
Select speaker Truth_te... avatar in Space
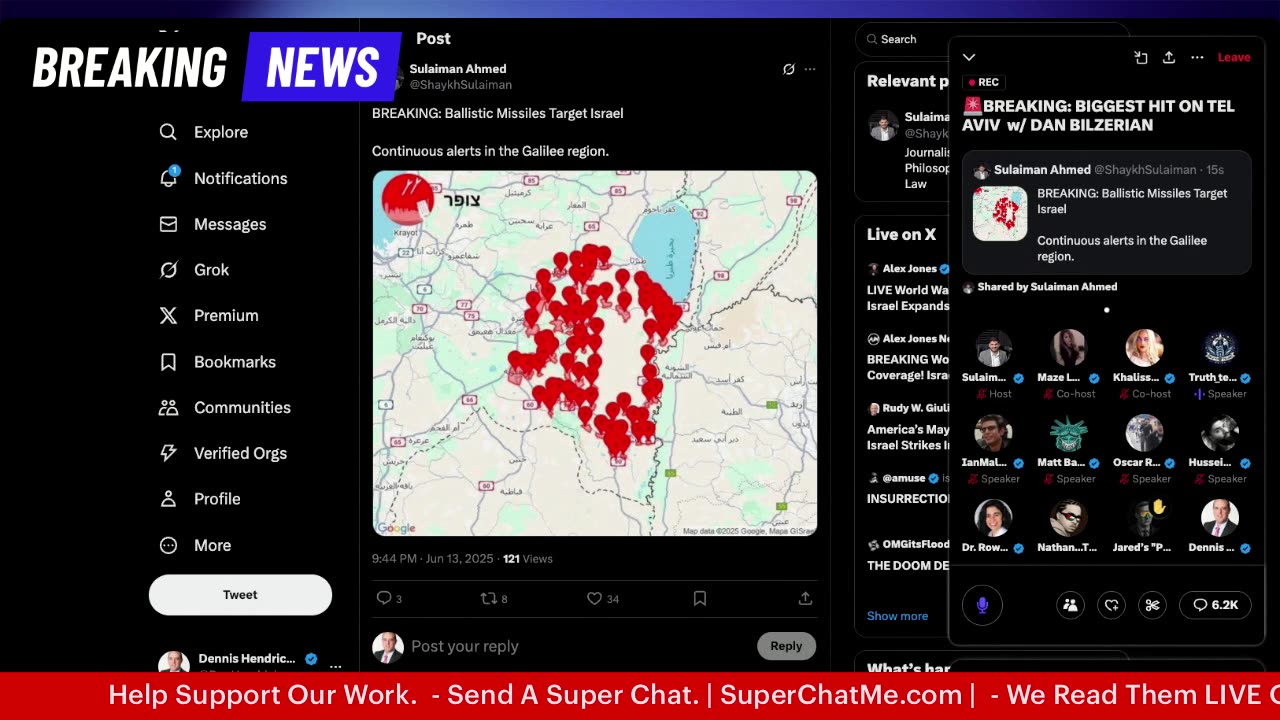coord(1220,349)
